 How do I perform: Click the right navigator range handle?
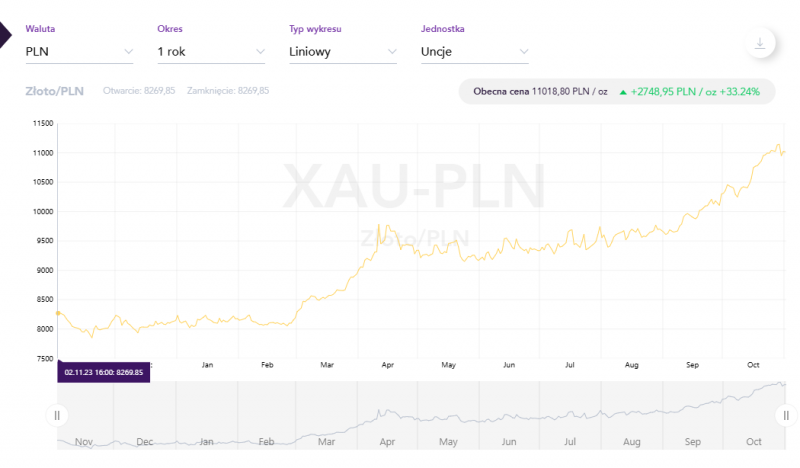pyautogui.click(x=785, y=415)
